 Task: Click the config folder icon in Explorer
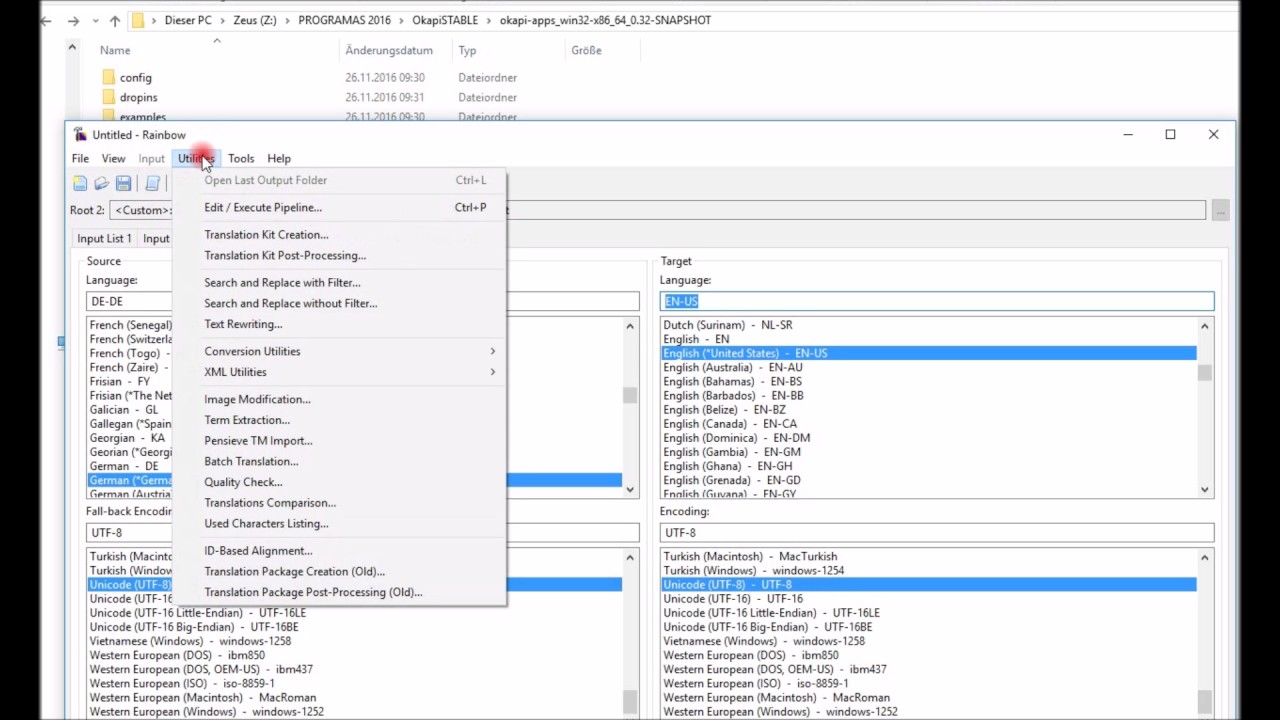pos(109,77)
